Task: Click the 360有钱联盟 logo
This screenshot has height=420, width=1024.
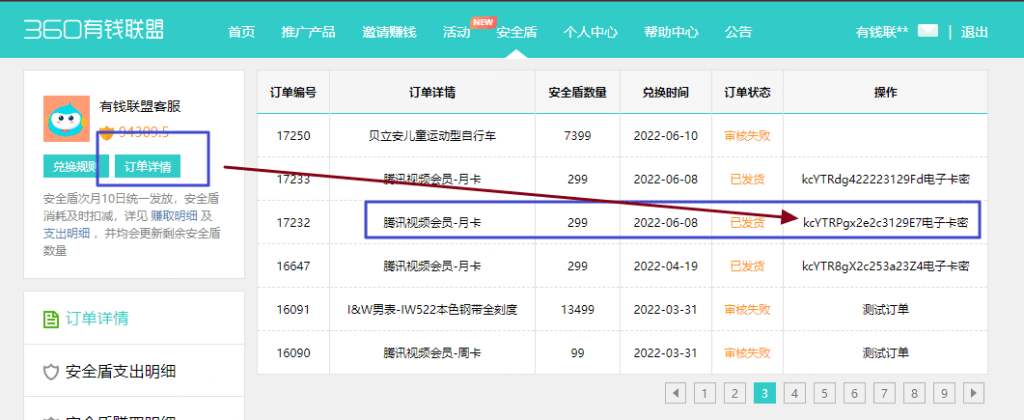Action: pos(94,29)
